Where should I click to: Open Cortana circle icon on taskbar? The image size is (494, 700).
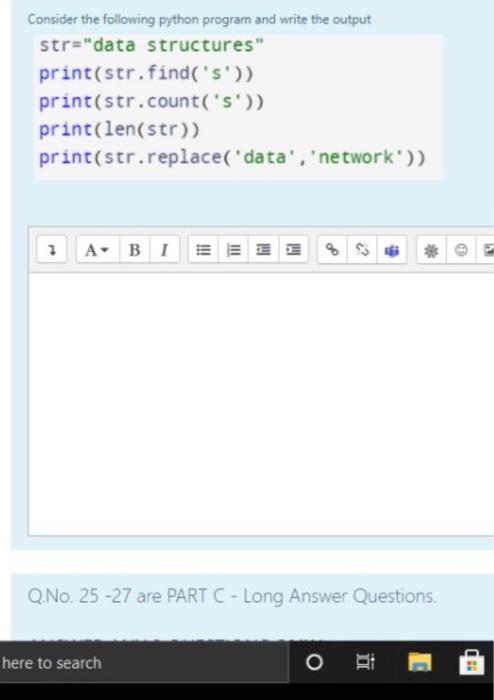(314, 662)
